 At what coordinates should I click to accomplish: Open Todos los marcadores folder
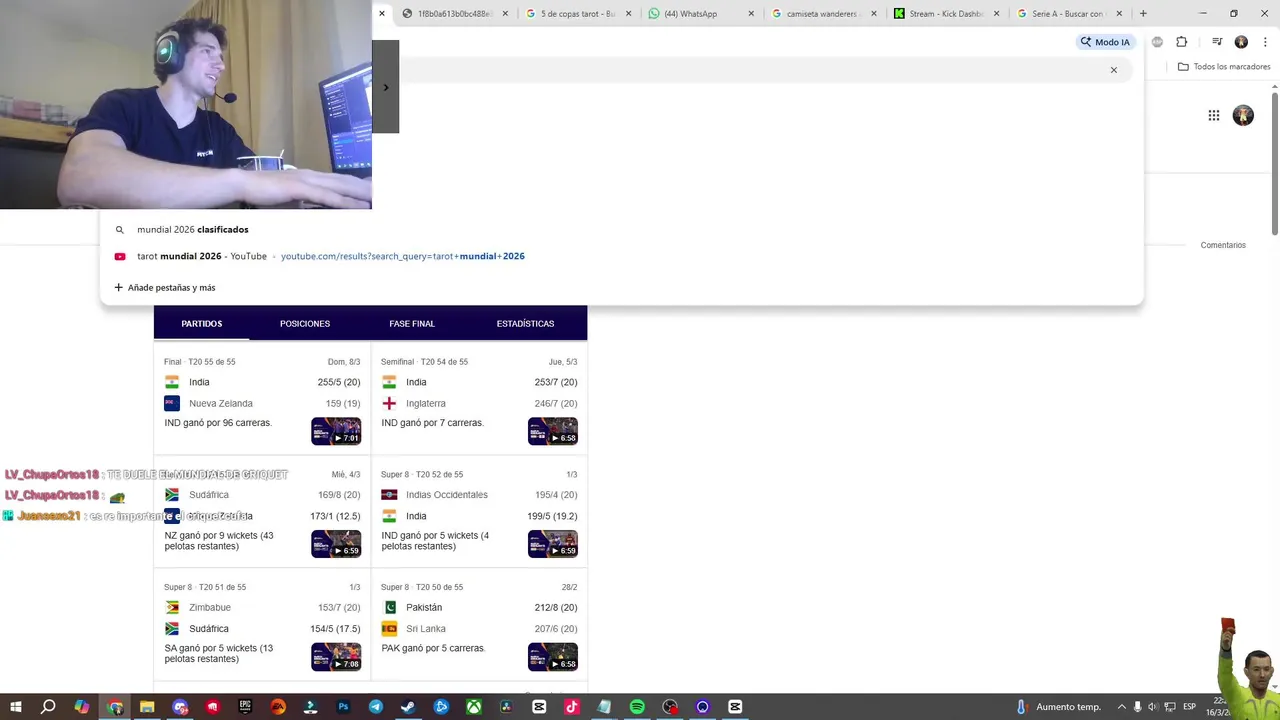[1224, 67]
